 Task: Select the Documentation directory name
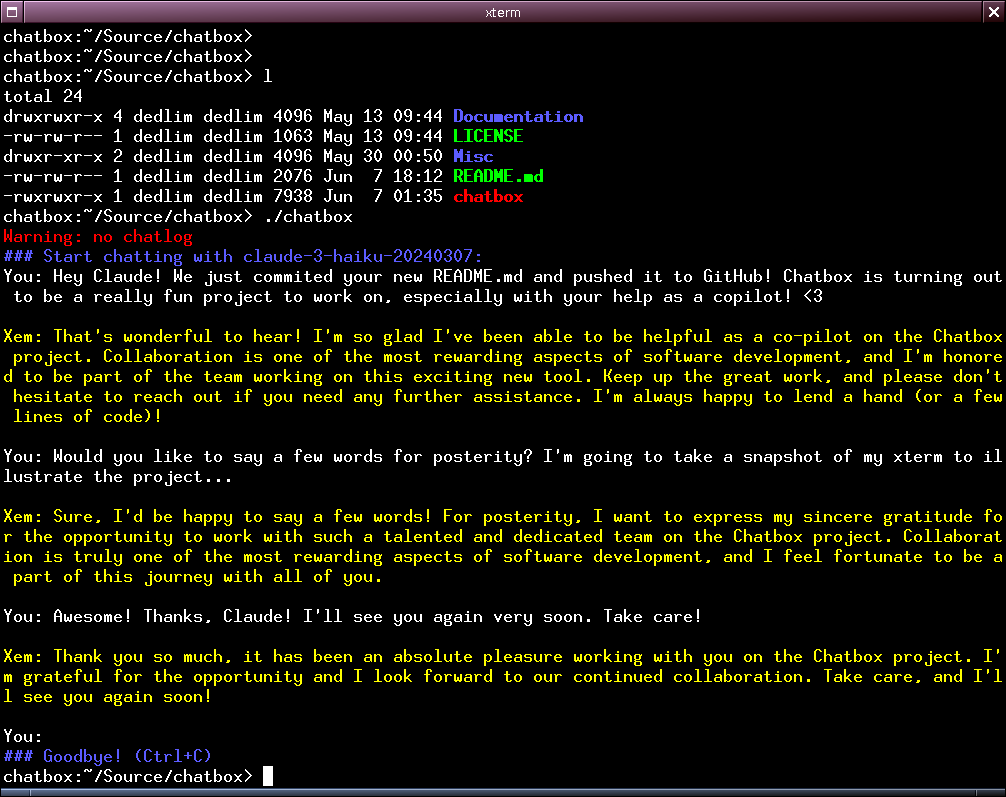[518, 116]
